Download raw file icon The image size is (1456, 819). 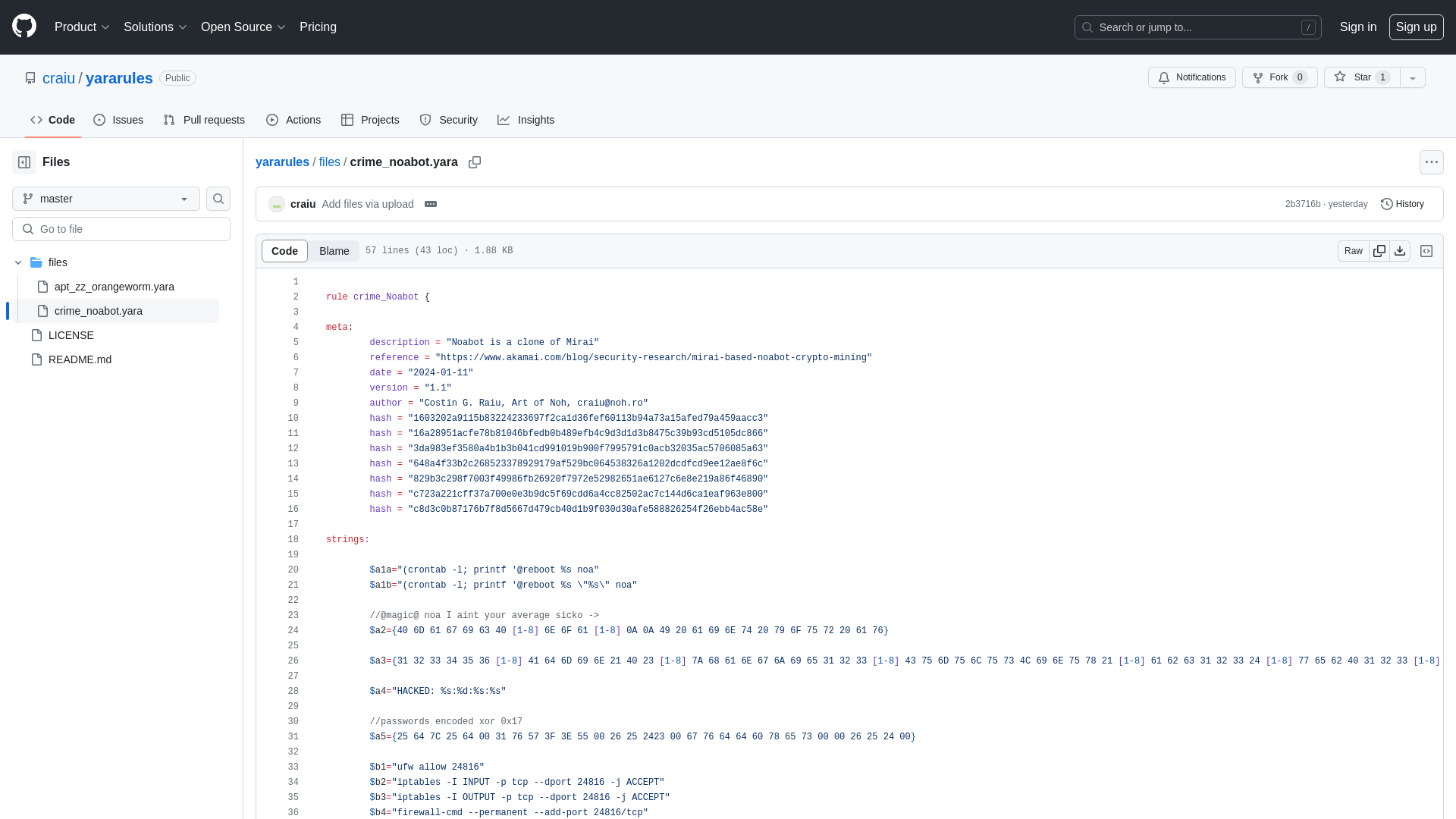[1400, 251]
